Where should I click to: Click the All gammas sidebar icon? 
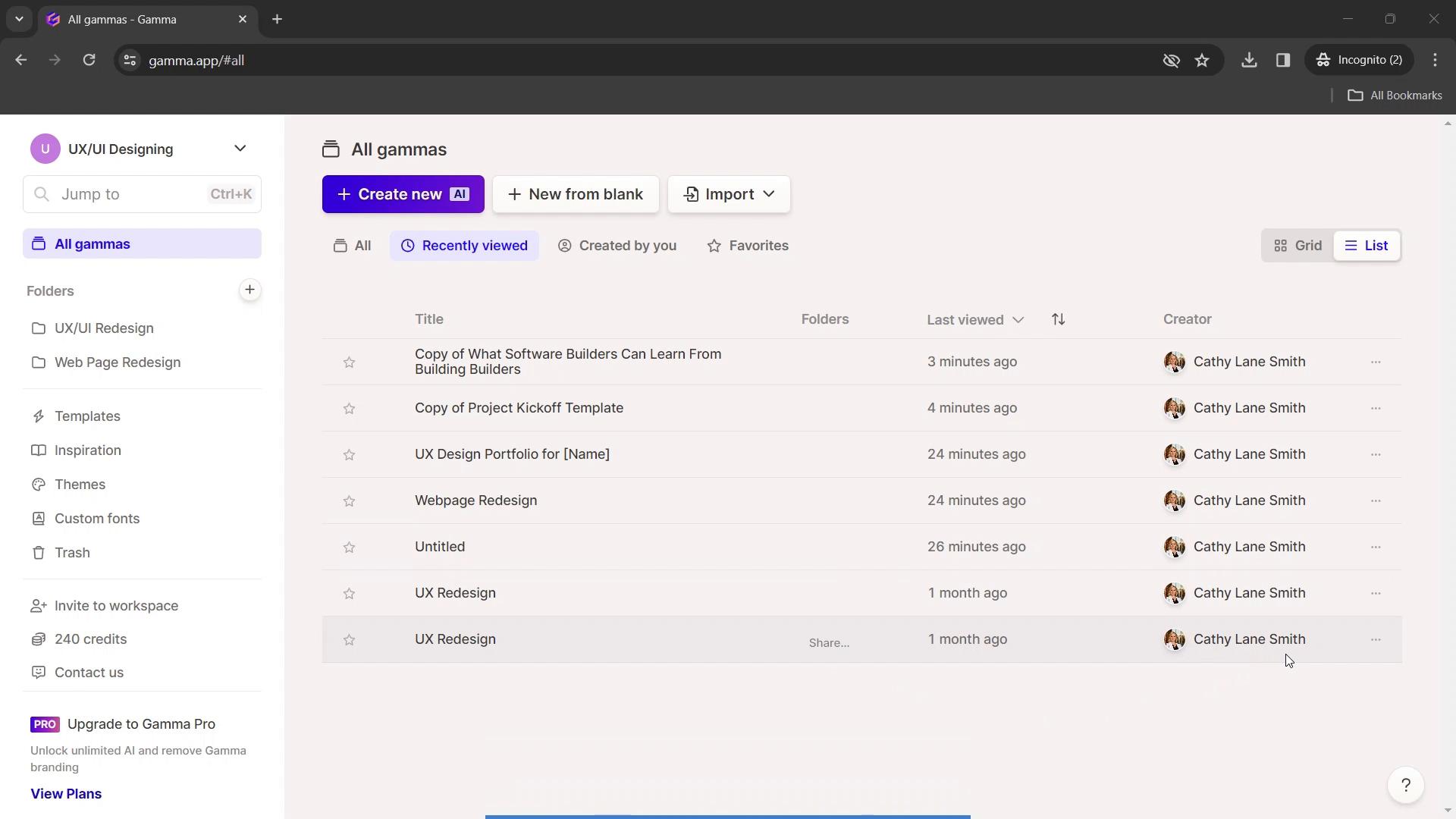[38, 244]
